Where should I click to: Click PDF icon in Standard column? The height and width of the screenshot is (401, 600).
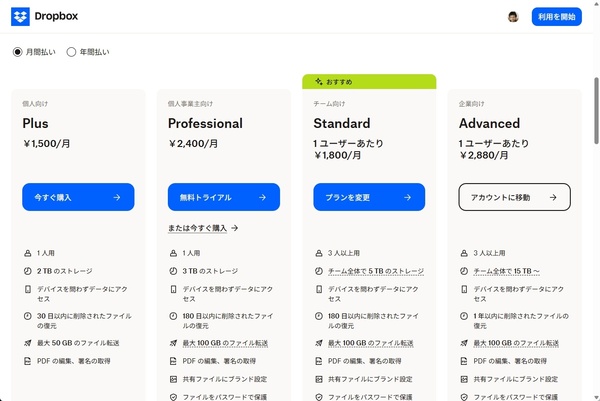click(x=319, y=361)
